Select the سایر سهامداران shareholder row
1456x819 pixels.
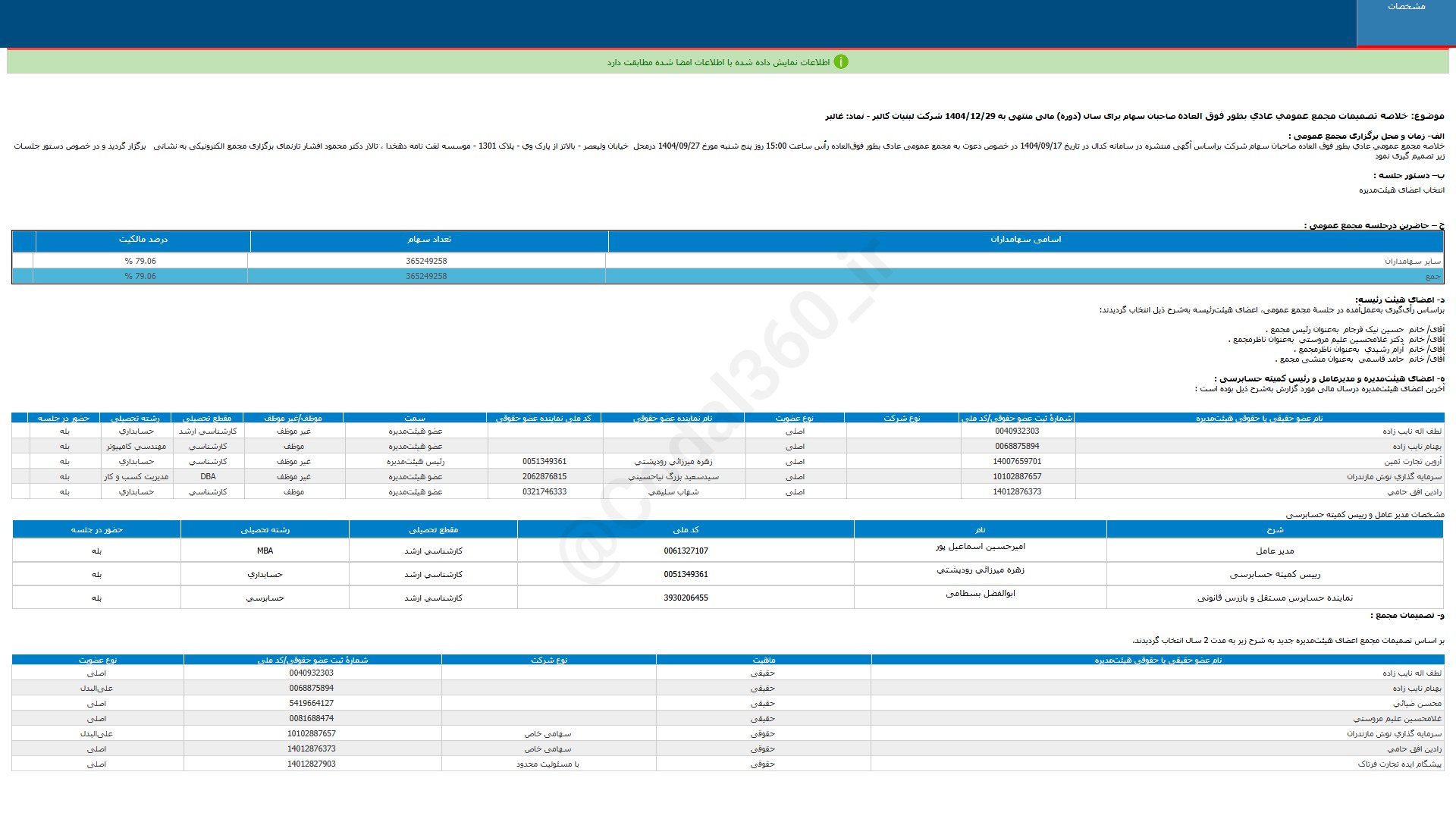click(1412, 261)
